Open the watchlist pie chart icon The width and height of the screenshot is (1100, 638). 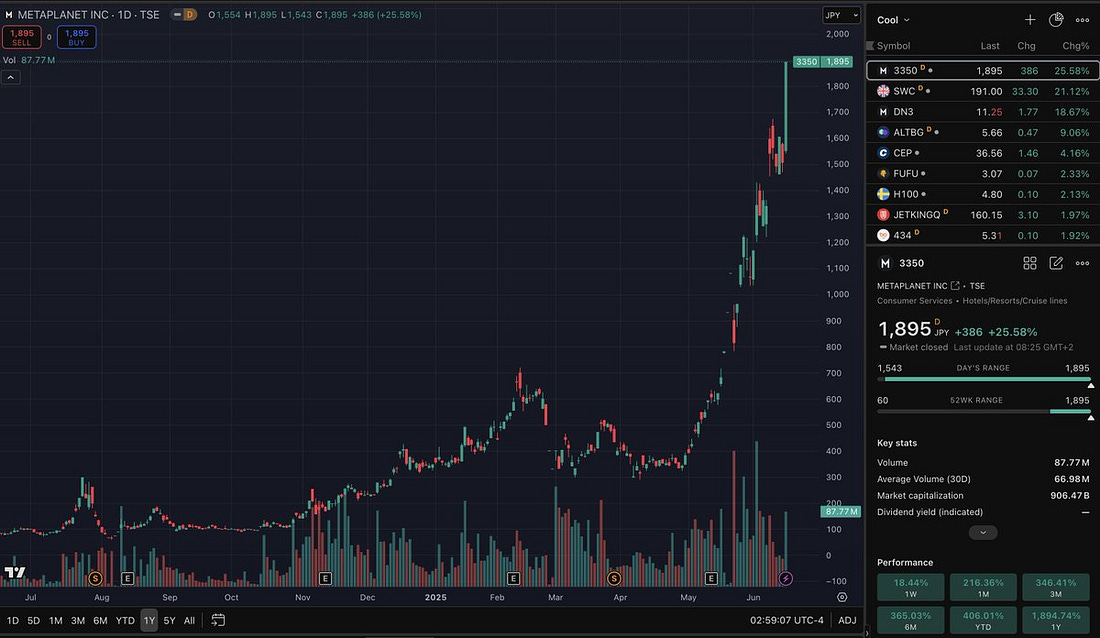(1056, 20)
